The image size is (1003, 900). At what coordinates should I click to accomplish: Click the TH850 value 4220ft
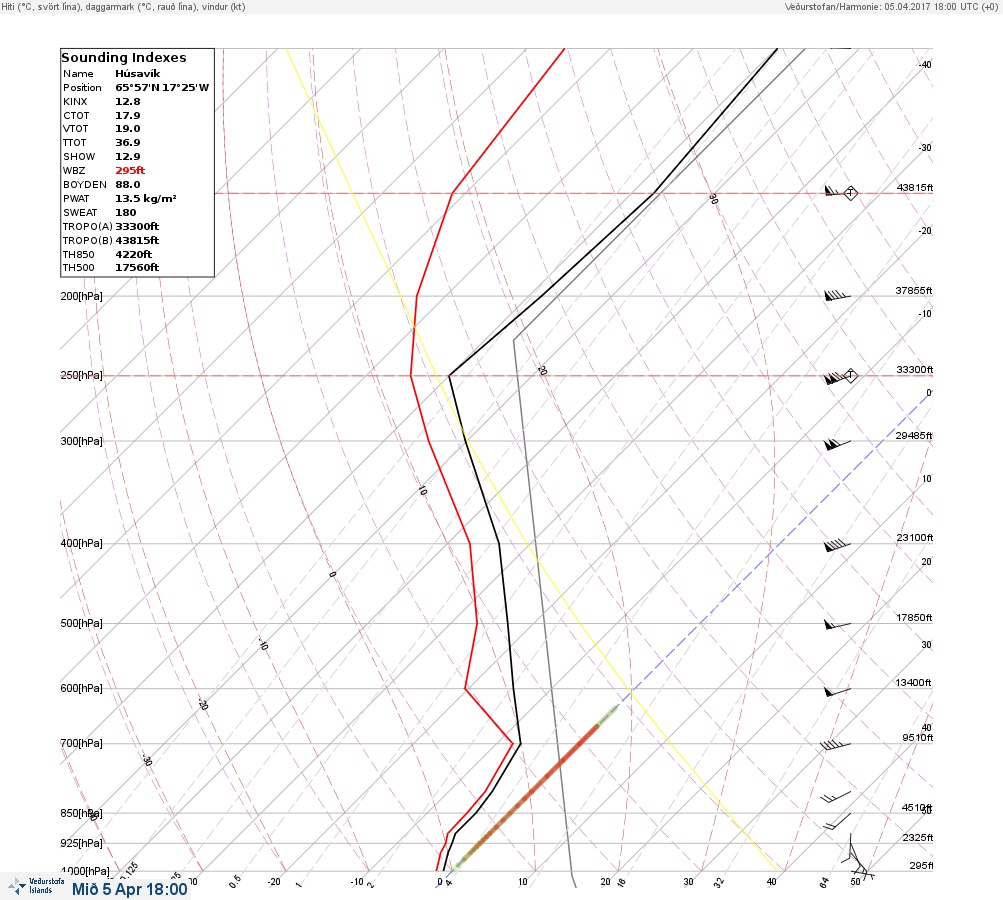tap(134, 255)
